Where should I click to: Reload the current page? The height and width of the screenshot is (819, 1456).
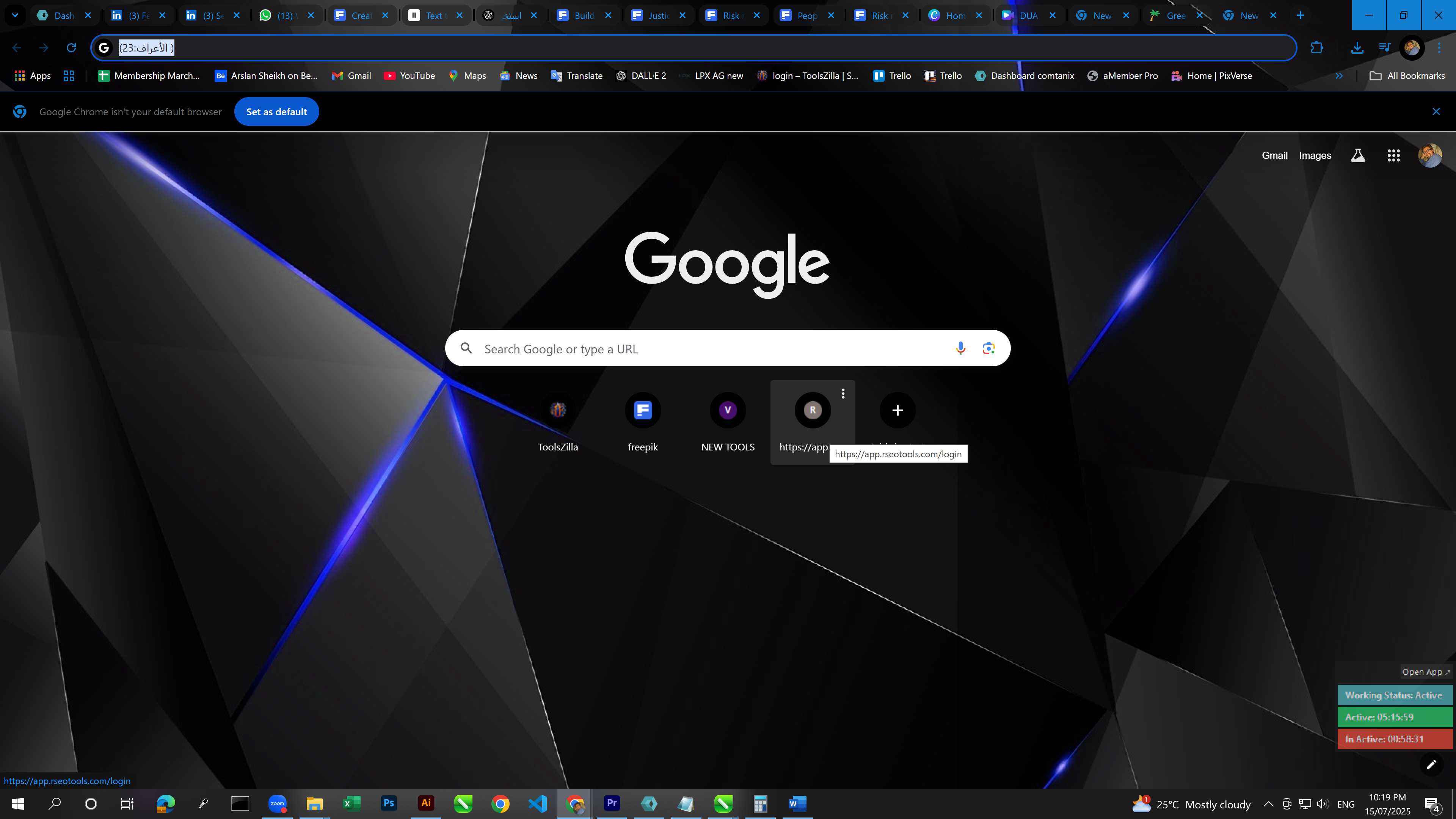71,48
